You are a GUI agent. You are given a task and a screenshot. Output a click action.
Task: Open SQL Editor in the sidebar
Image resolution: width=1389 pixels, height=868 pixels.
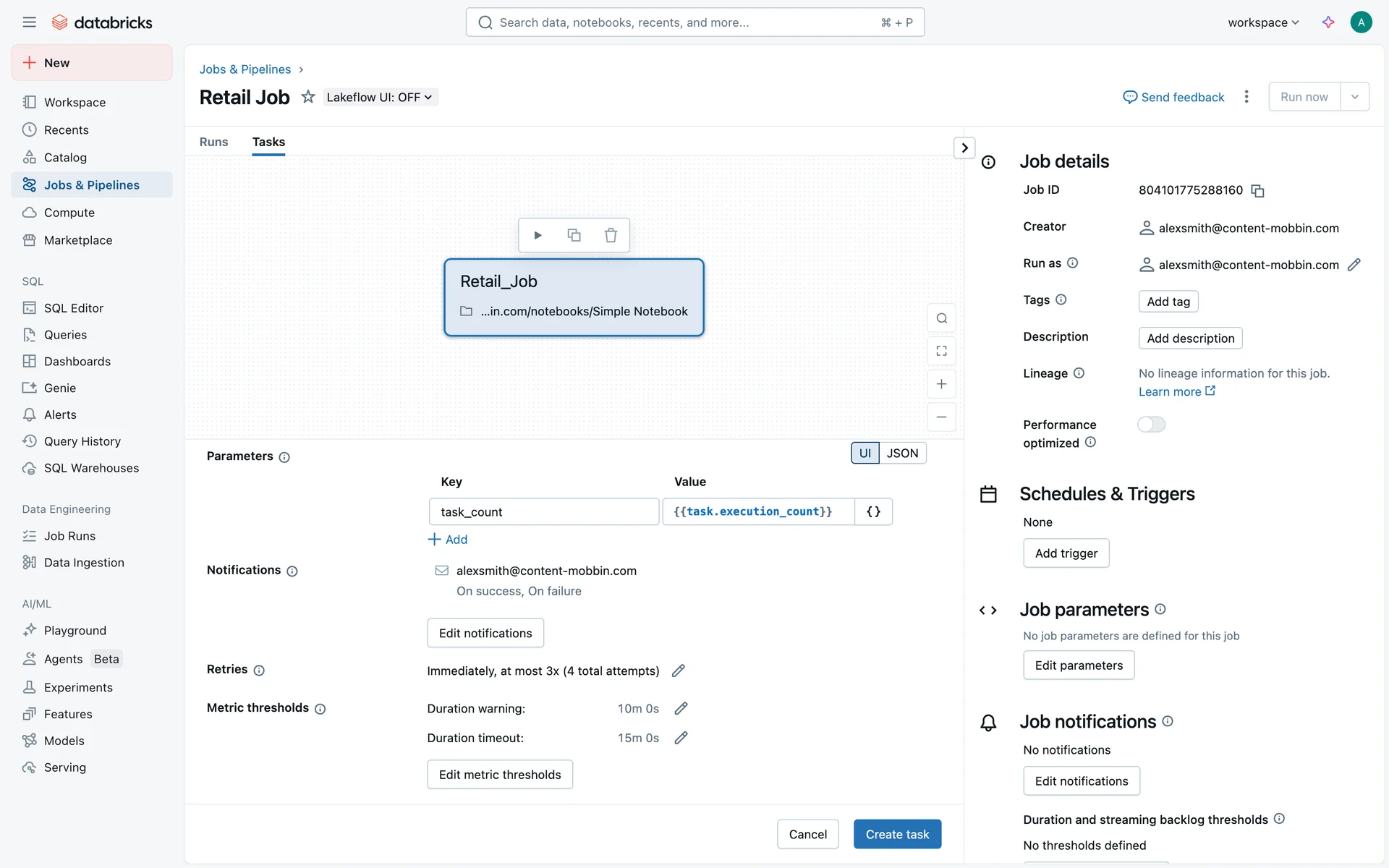point(73,308)
